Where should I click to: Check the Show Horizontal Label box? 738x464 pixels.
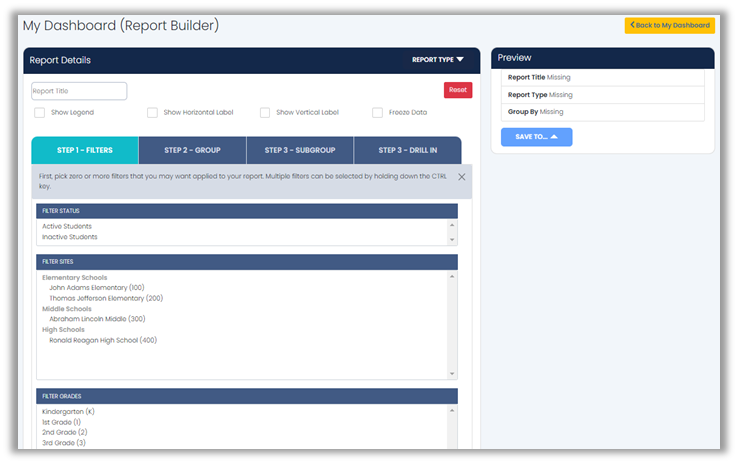(x=152, y=113)
